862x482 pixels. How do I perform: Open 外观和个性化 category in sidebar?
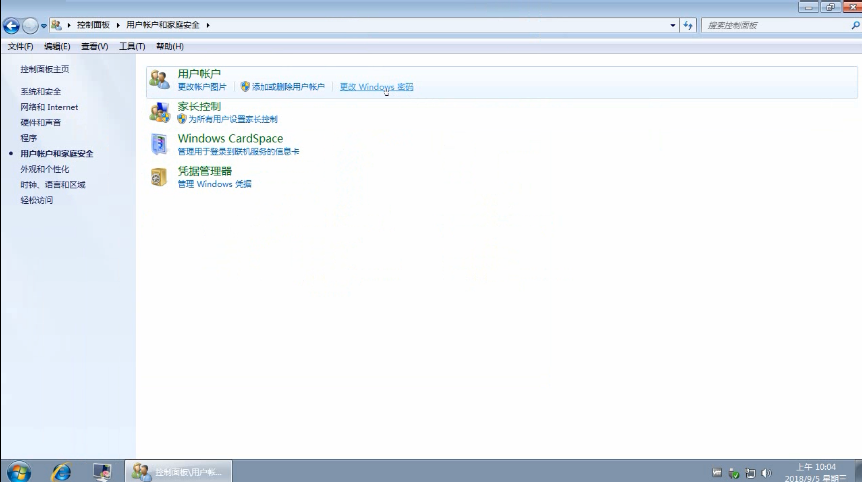(x=45, y=169)
